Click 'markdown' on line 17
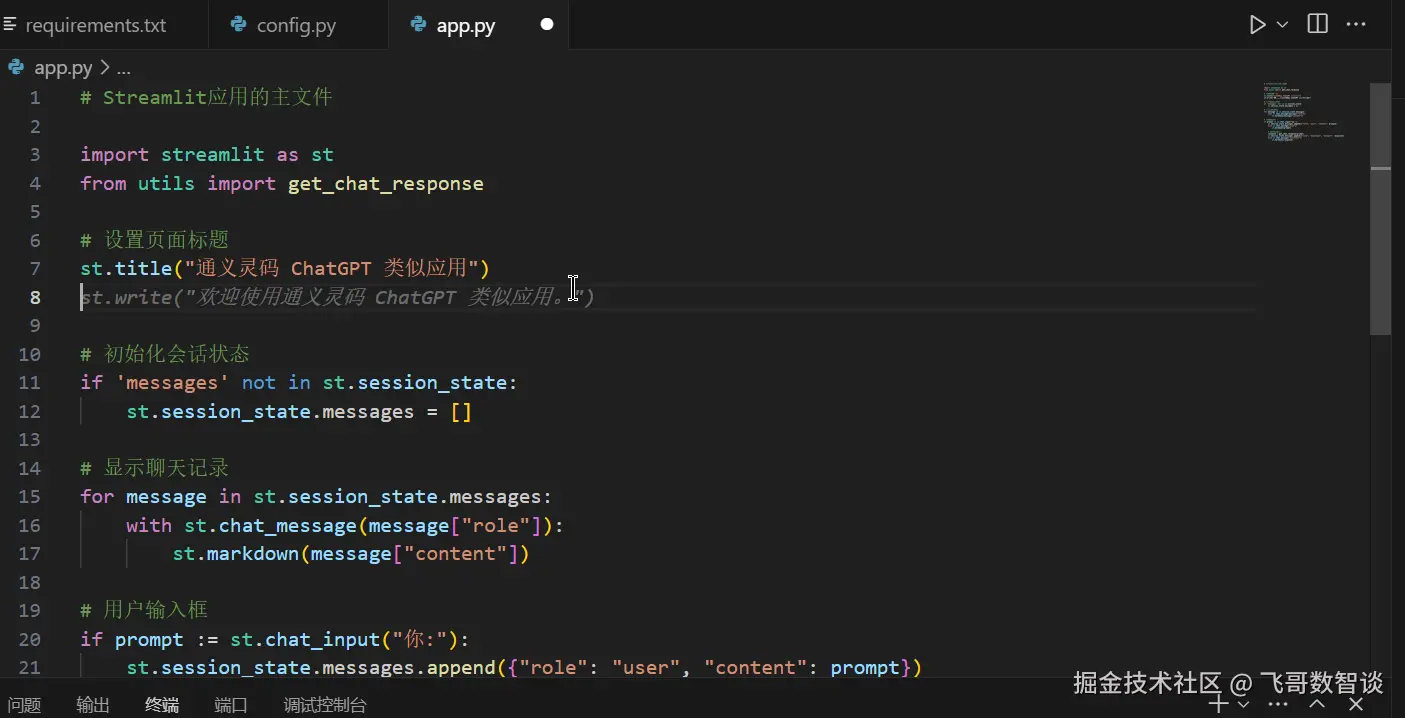1405x718 pixels. (x=252, y=554)
